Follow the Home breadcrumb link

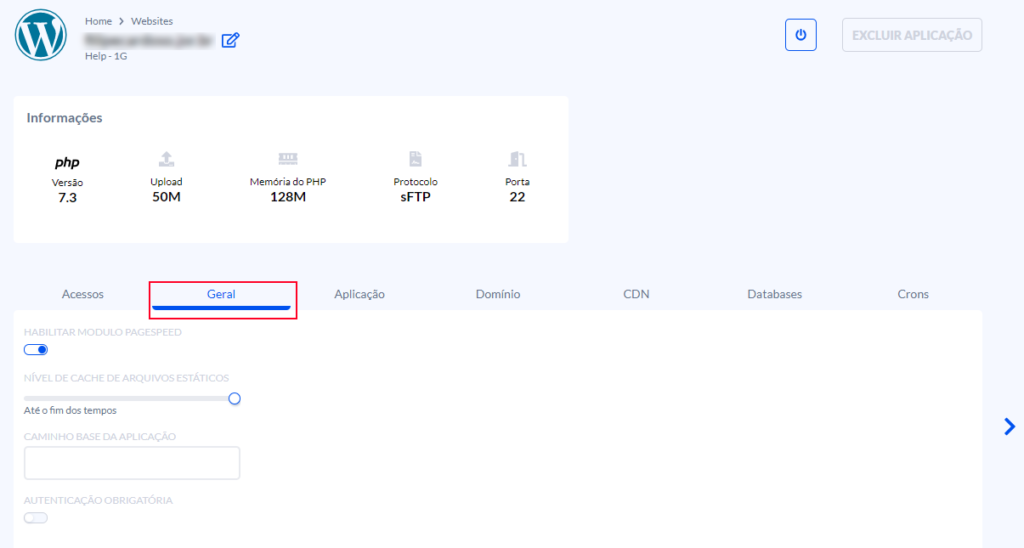(x=98, y=21)
